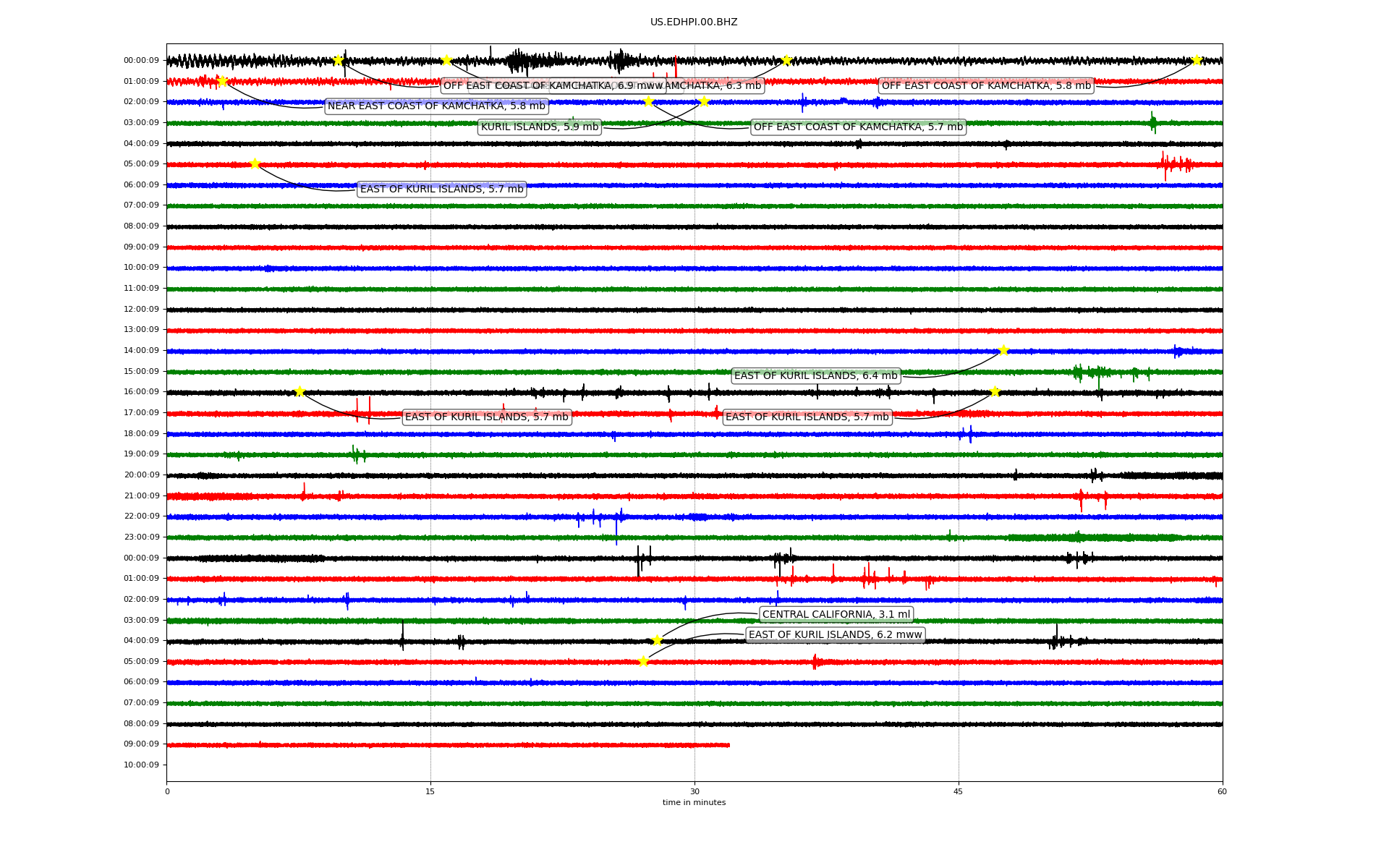Click the 23:00:09 row label
This screenshot has width=1389, height=868.
coord(141,537)
